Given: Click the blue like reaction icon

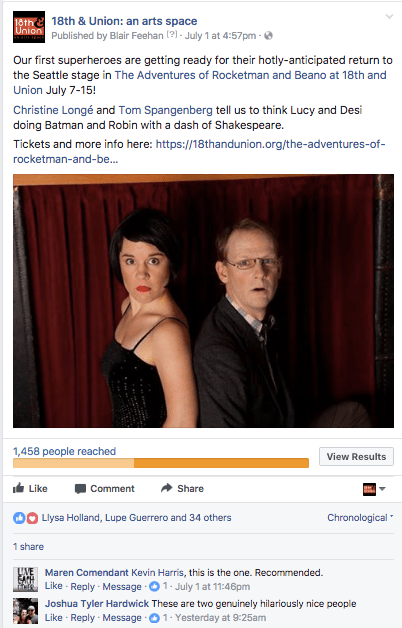Looking at the screenshot, I should [x=19, y=517].
